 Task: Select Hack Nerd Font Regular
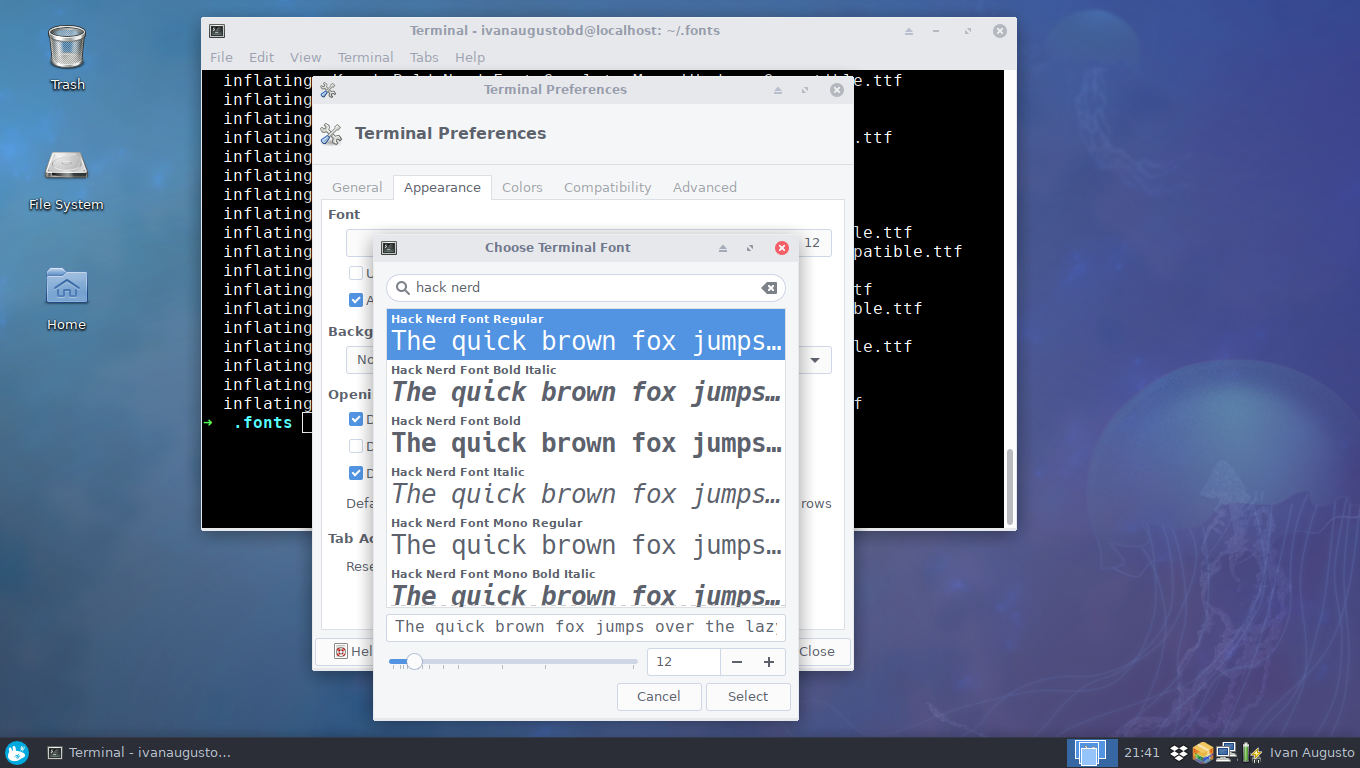(586, 335)
